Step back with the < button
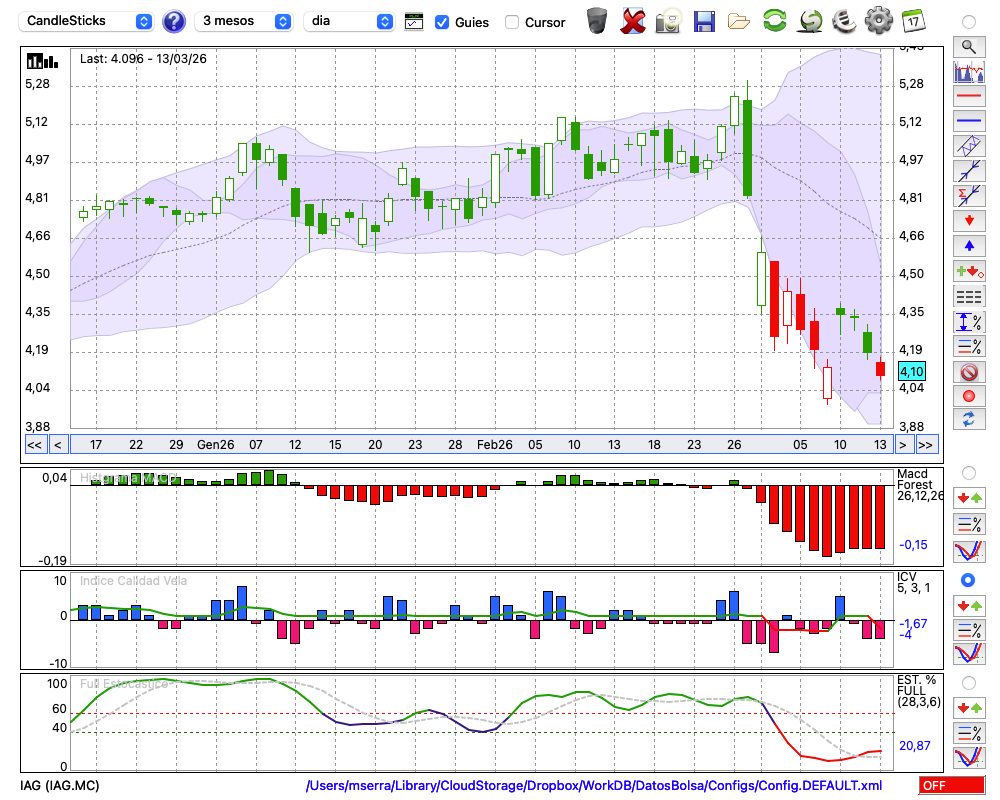 (x=57, y=445)
